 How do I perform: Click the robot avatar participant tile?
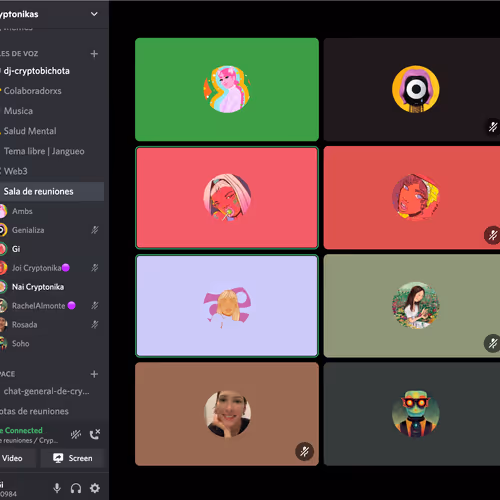[412, 414]
